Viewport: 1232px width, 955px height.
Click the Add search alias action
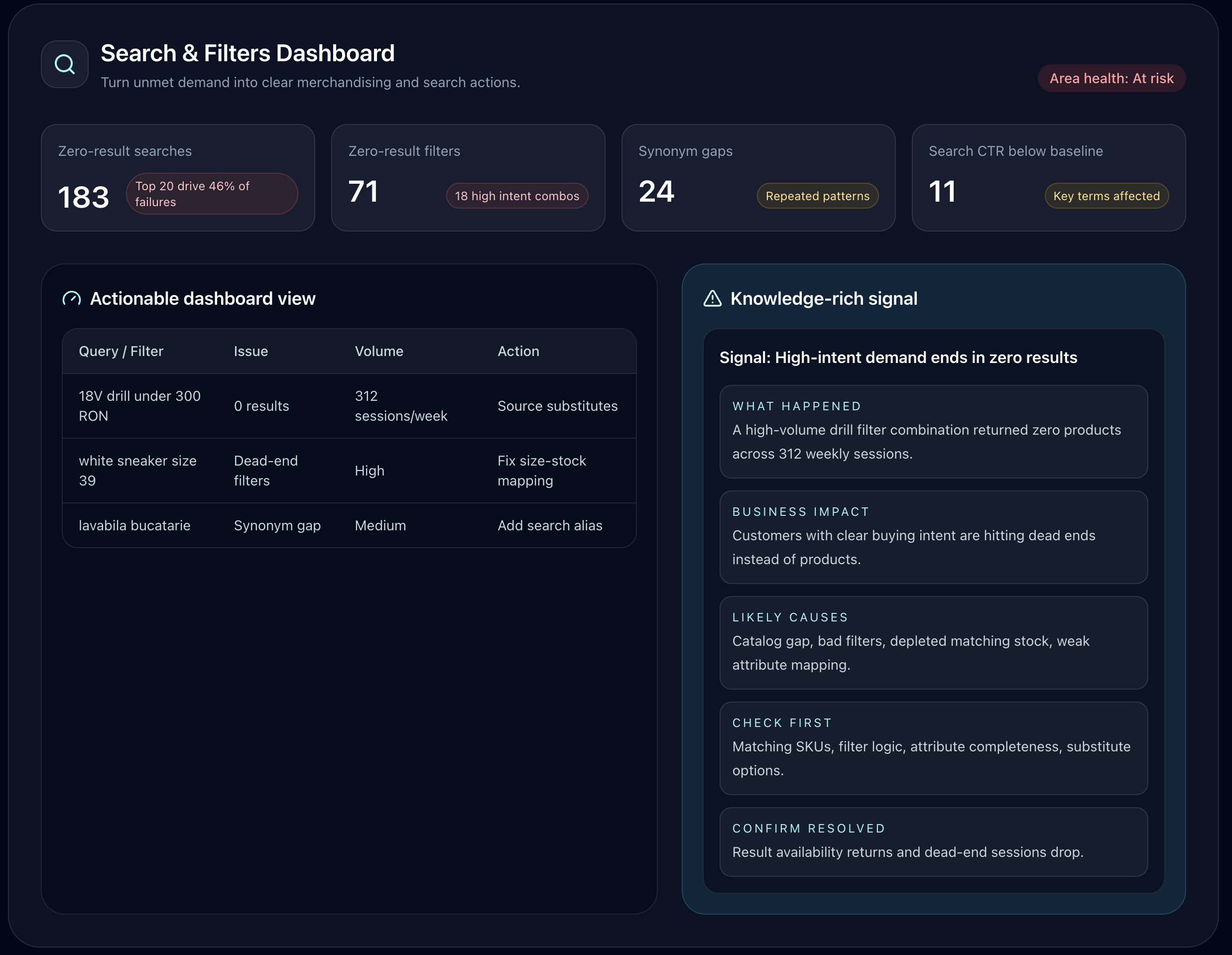coord(549,525)
